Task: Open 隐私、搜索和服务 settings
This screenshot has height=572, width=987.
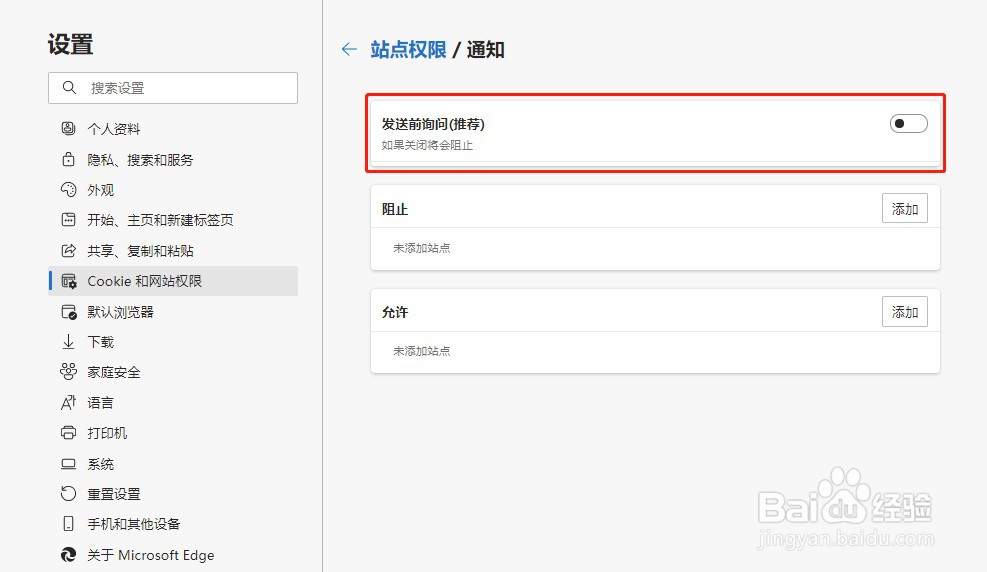Action: (173, 160)
